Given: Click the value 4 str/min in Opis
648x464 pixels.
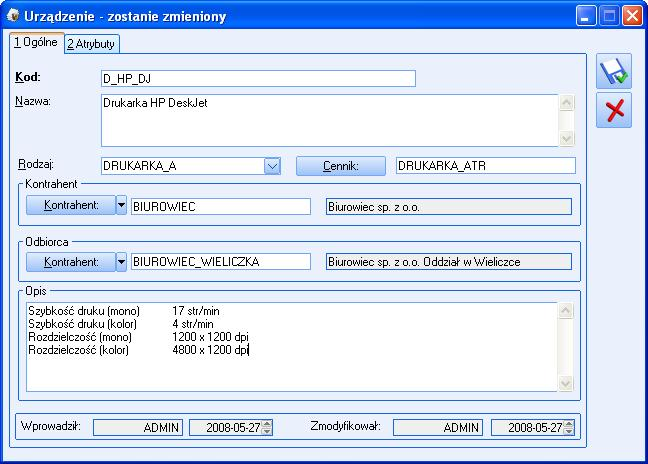Looking at the screenshot, I should [193, 324].
